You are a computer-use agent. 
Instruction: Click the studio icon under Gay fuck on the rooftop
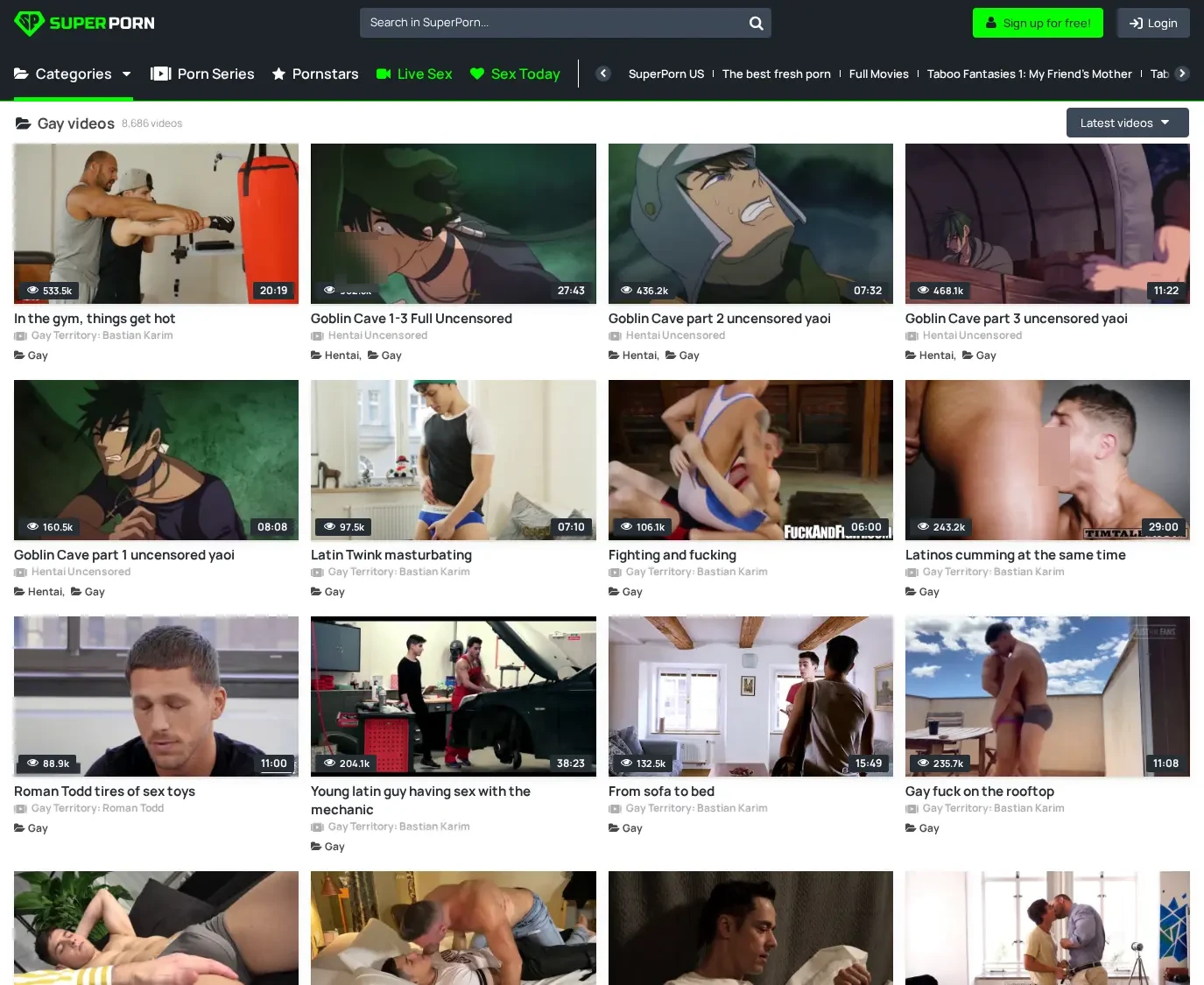(912, 809)
